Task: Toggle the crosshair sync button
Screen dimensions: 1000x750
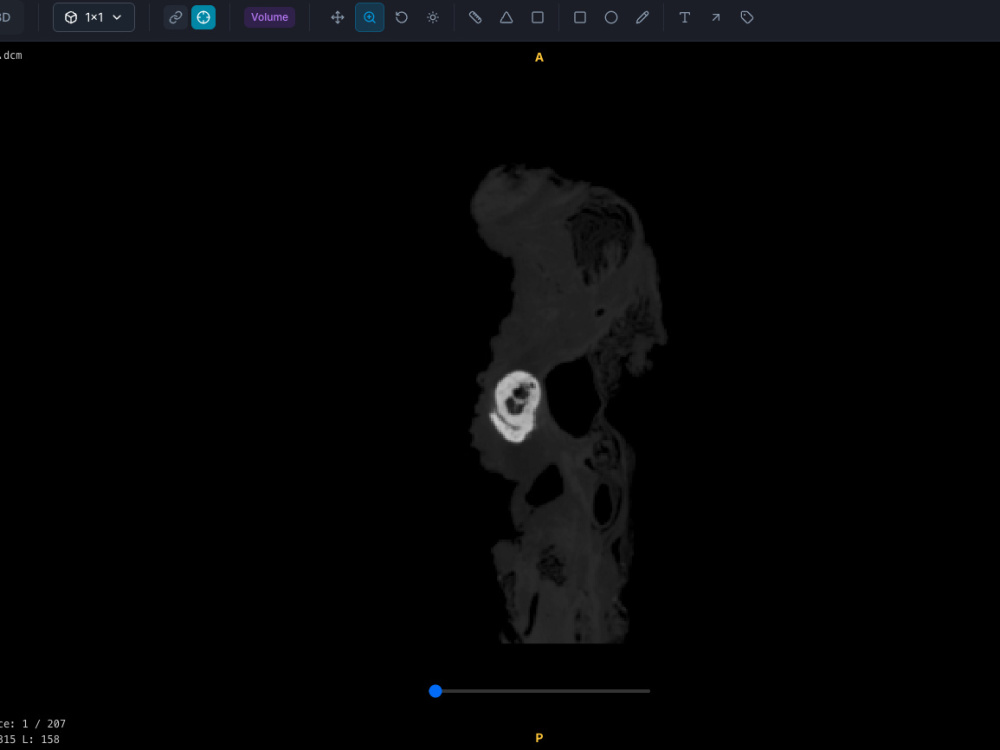Action: pyautogui.click(x=203, y=17)
